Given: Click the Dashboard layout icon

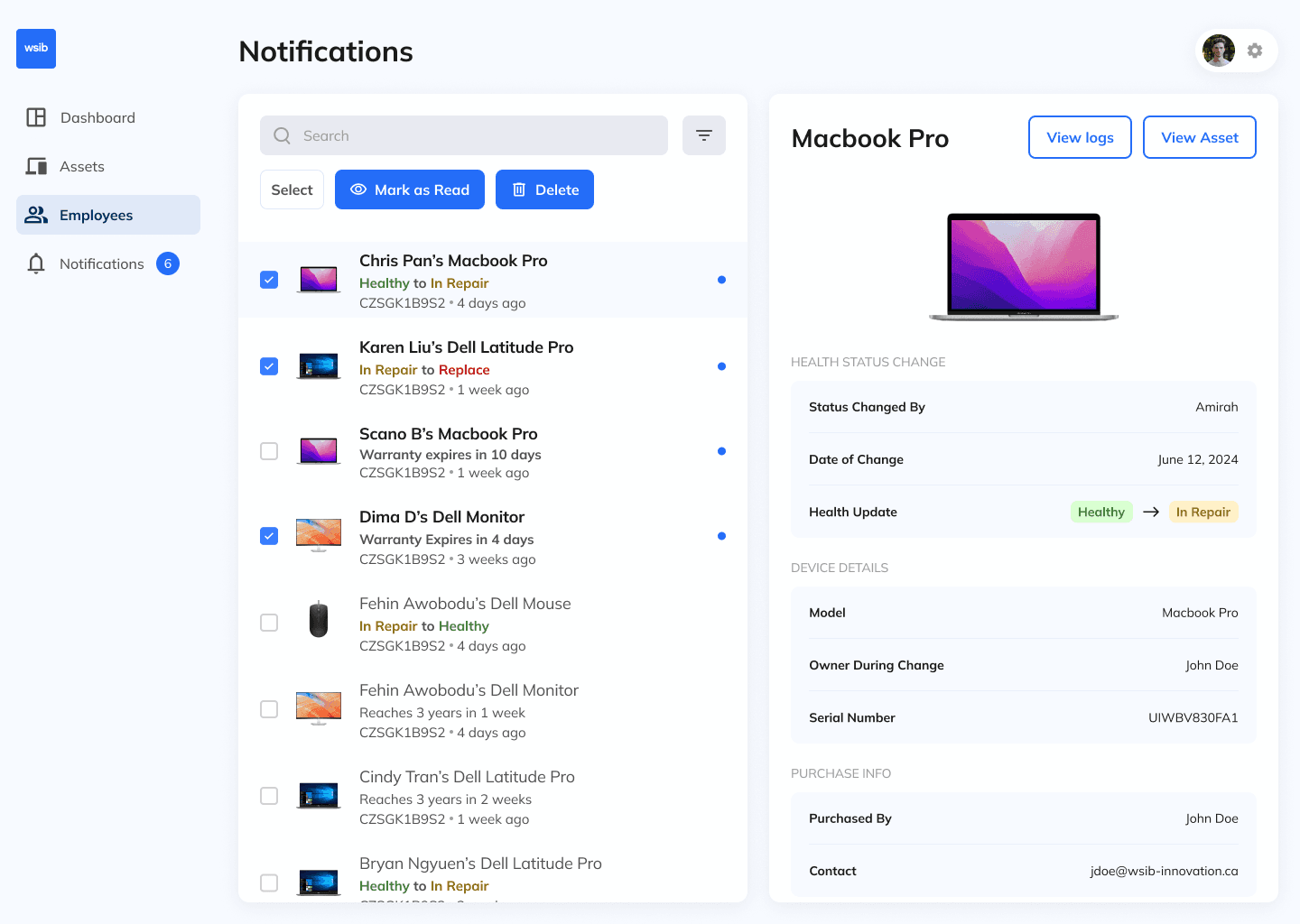Looking at the screenshot, I should 36,117.
